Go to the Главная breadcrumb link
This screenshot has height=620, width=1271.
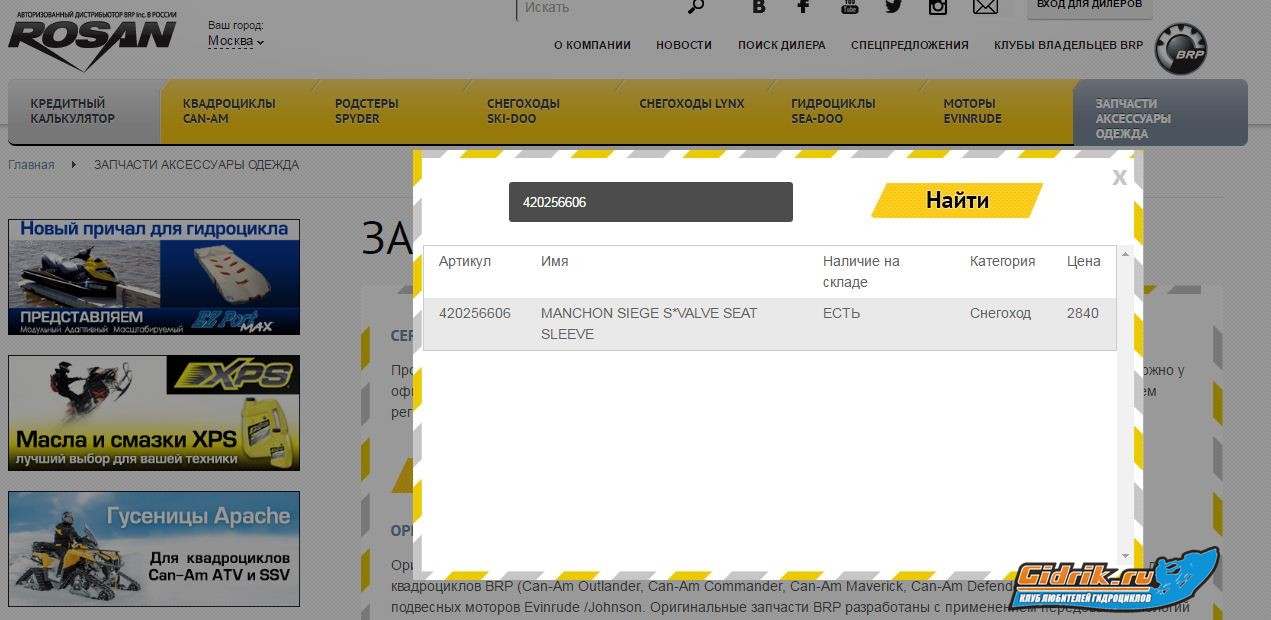coord(31,165)
